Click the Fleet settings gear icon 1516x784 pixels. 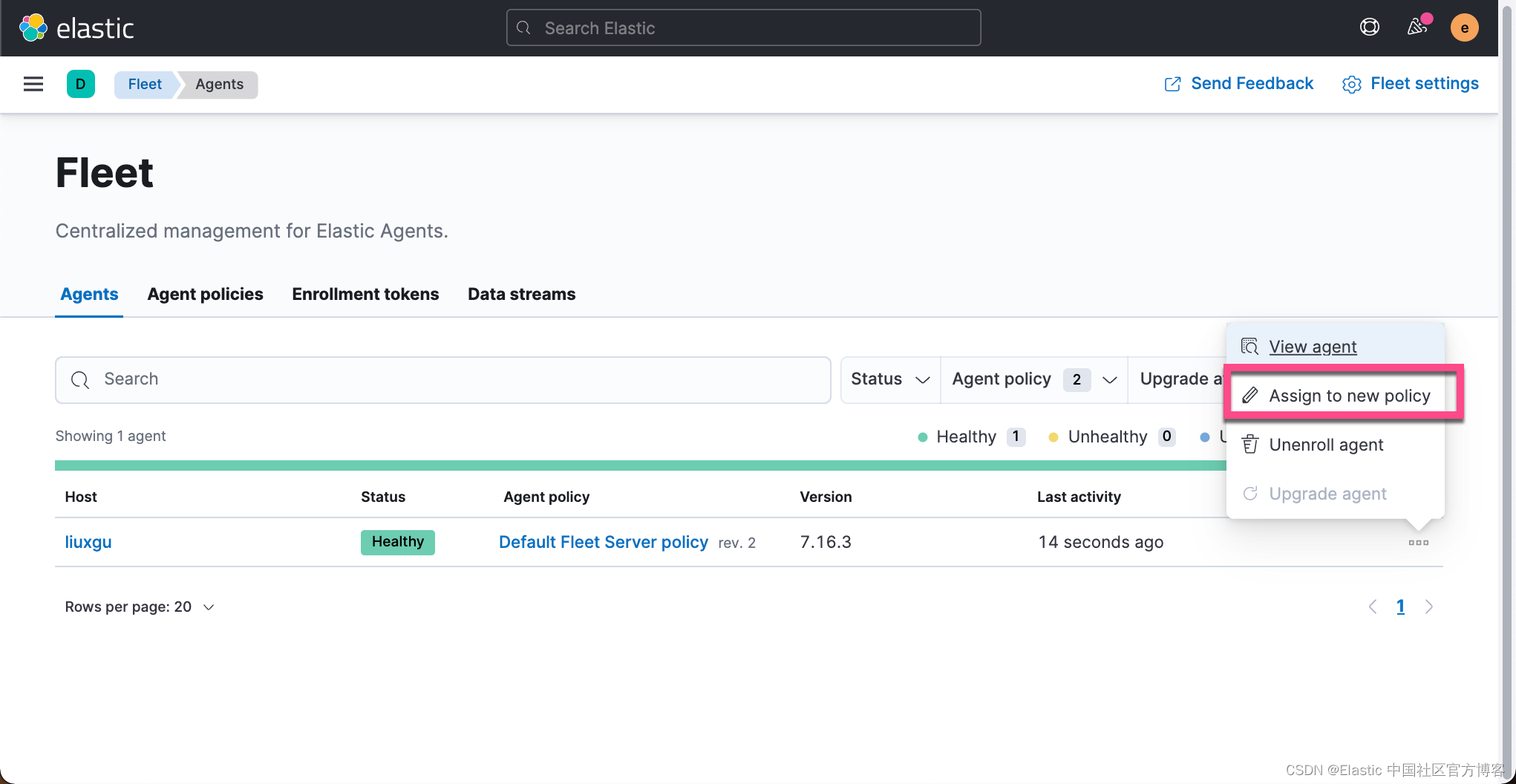(x=1351, y=85)
